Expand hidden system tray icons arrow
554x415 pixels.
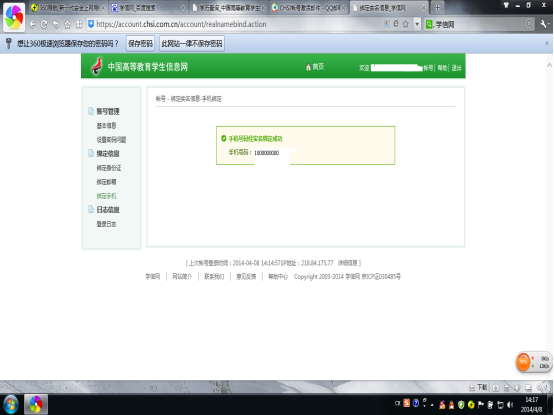coord(432,404)
